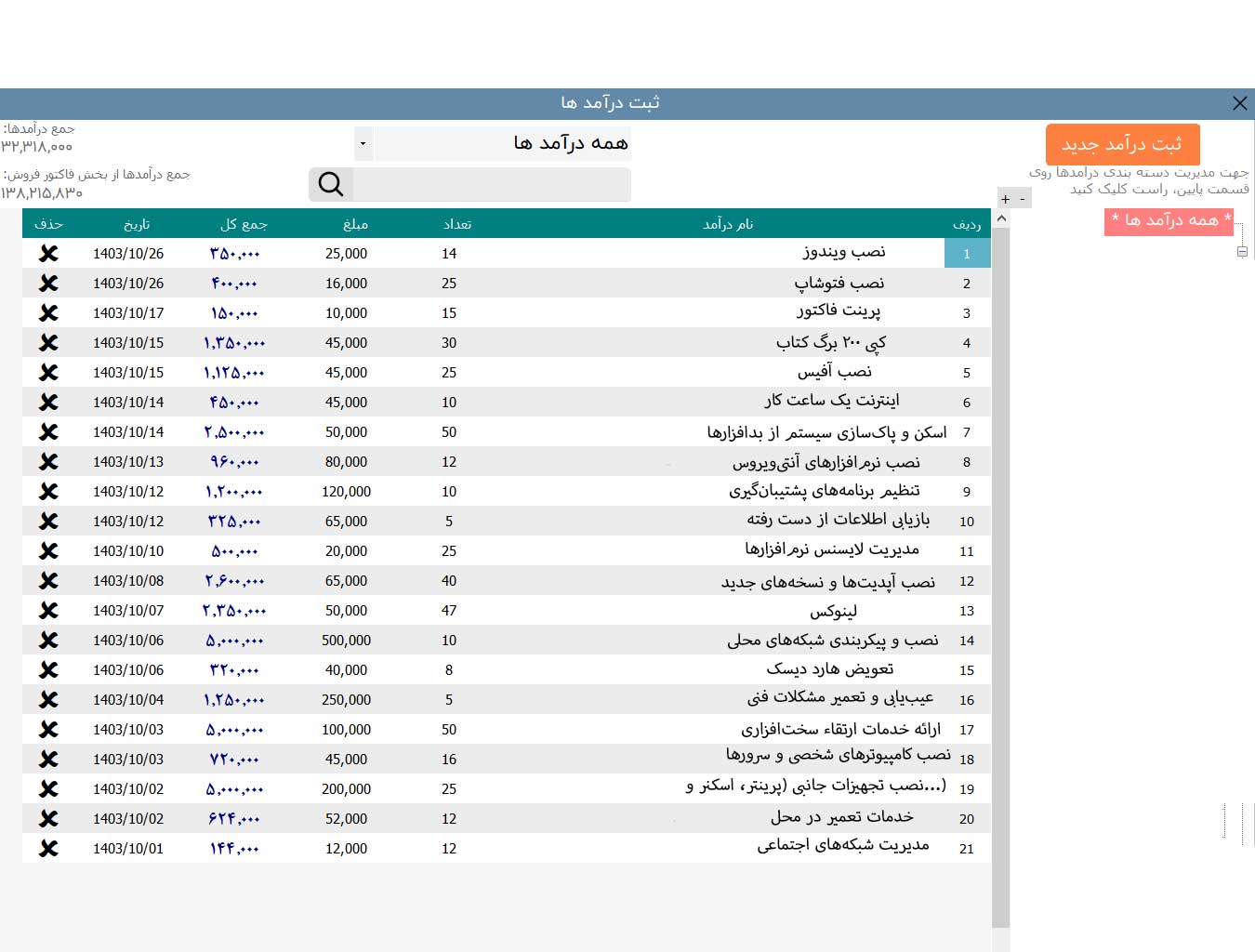Delete the اینترنت یک ساعت کار row
This screenshot has height=952, width=1255.
[x=48, y=402]
